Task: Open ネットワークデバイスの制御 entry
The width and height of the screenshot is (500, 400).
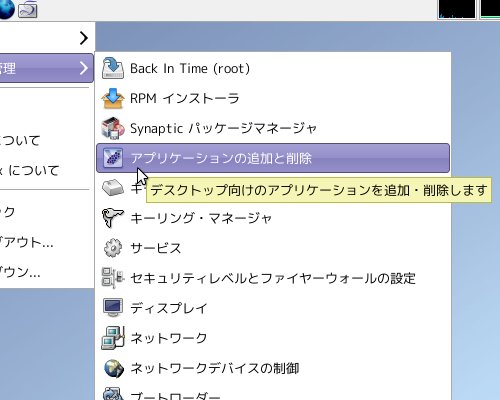Action: (273, 368)
